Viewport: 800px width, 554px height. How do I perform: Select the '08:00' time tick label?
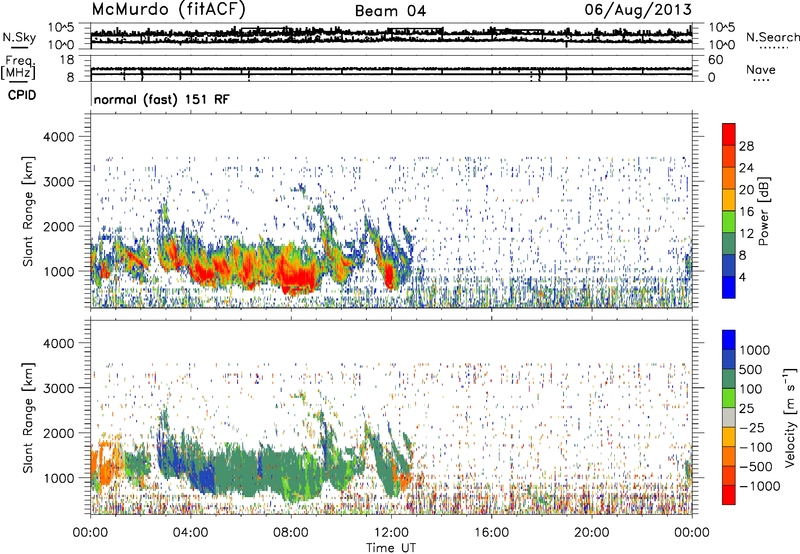click(291, 533)
